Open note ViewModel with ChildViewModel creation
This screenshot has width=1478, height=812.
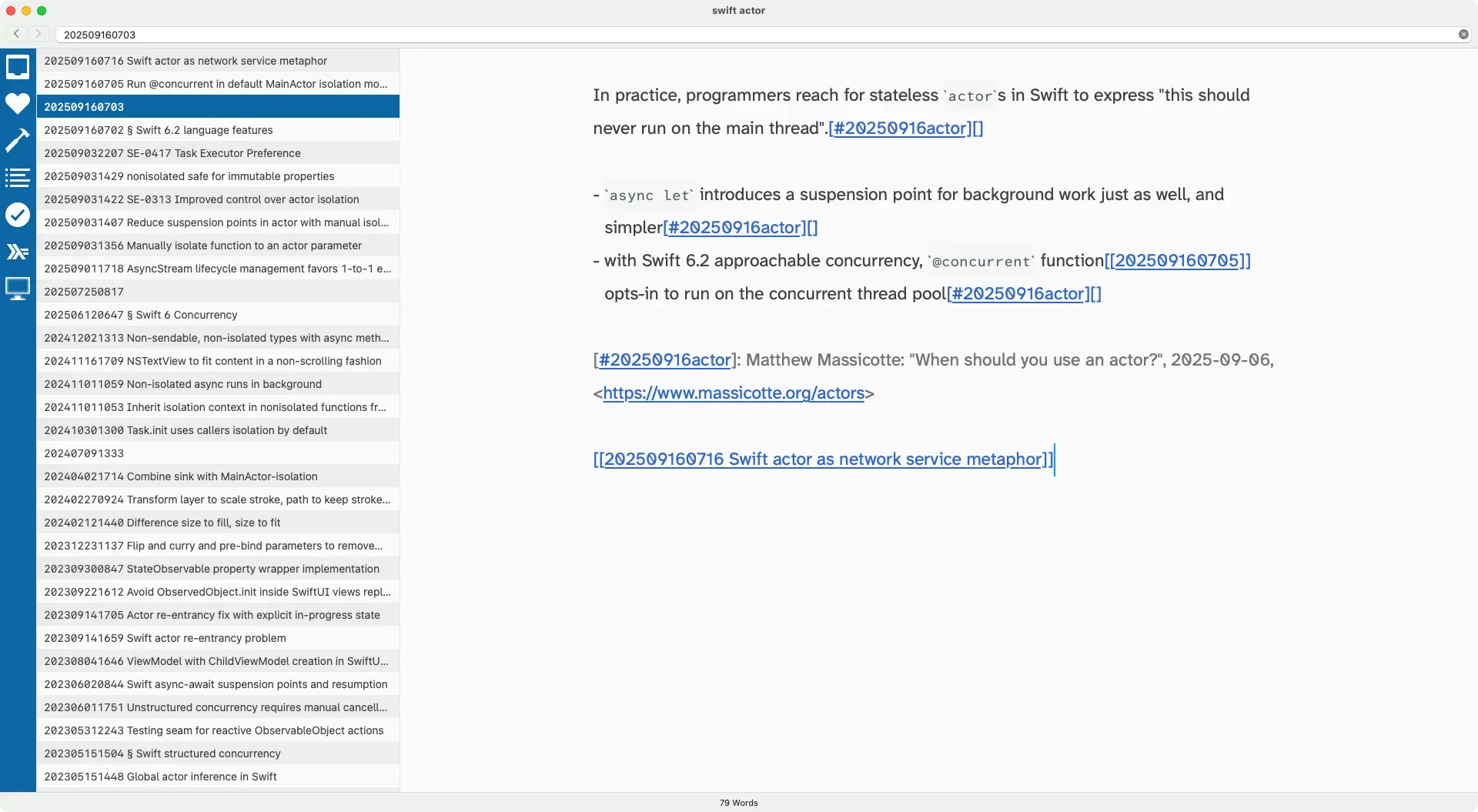[x=218, y=661]
